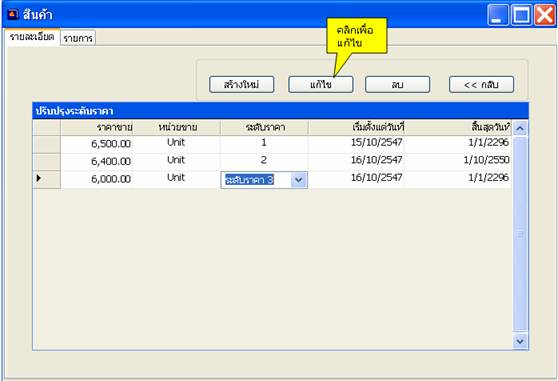Screen dimensions: 558x381
Task: Click the ระดับราคา 3 combo box text
Action: pos(249,180)
